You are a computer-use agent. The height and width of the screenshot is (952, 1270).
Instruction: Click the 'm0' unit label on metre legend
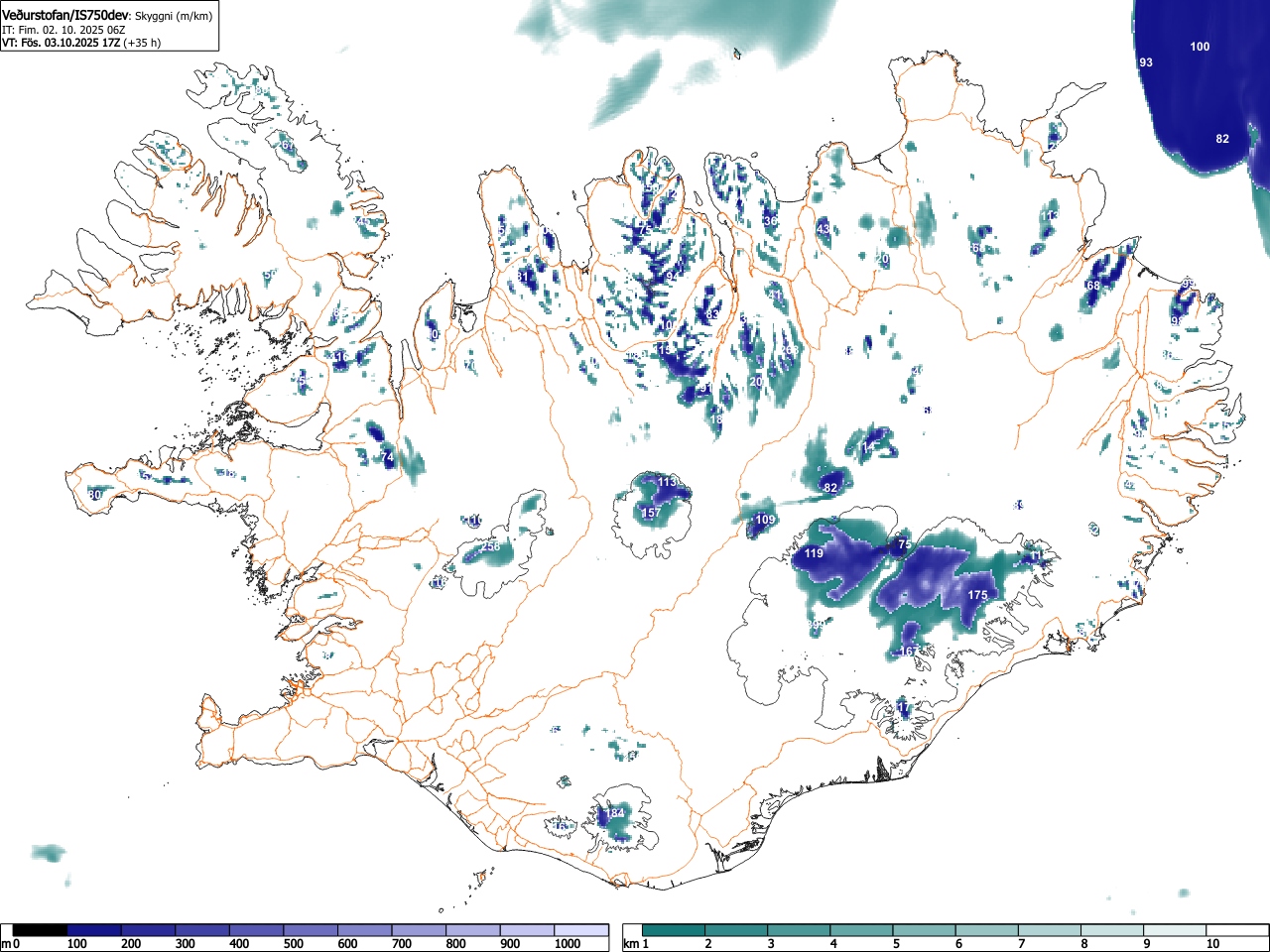point(10,944)
